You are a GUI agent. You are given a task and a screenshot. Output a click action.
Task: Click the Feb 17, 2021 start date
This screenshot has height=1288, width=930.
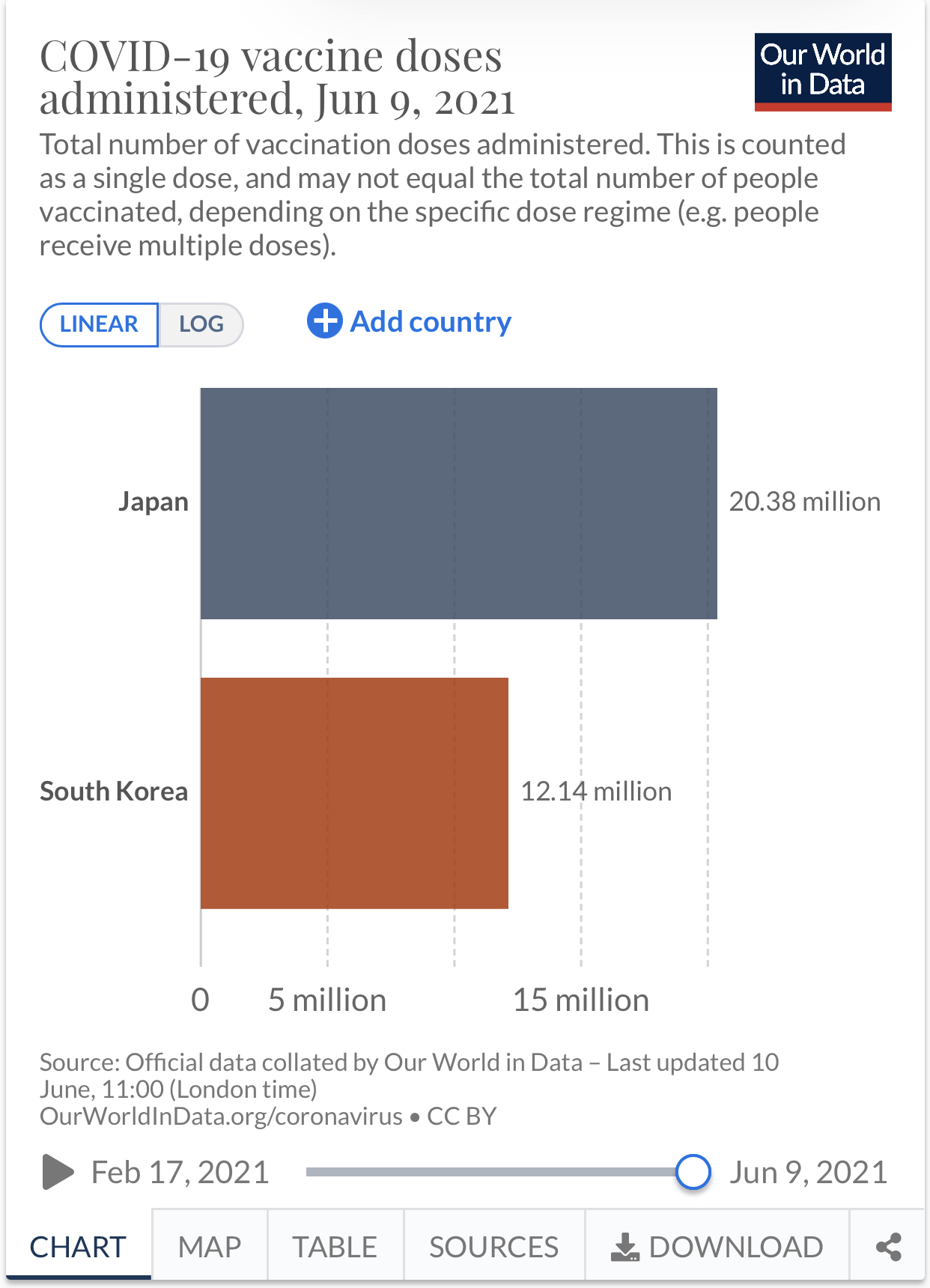180,1172
